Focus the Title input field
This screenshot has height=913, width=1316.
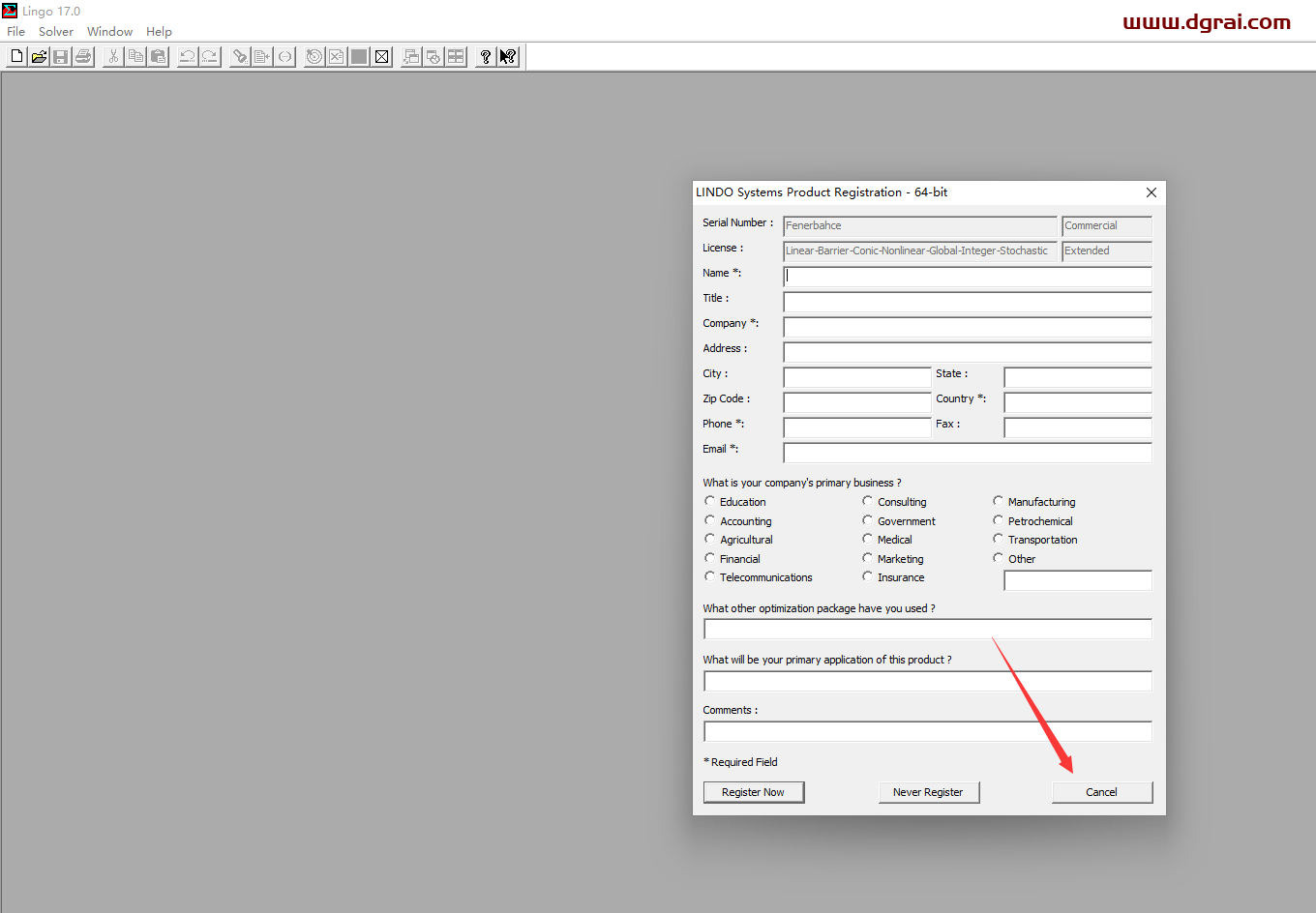click(968, 302)
